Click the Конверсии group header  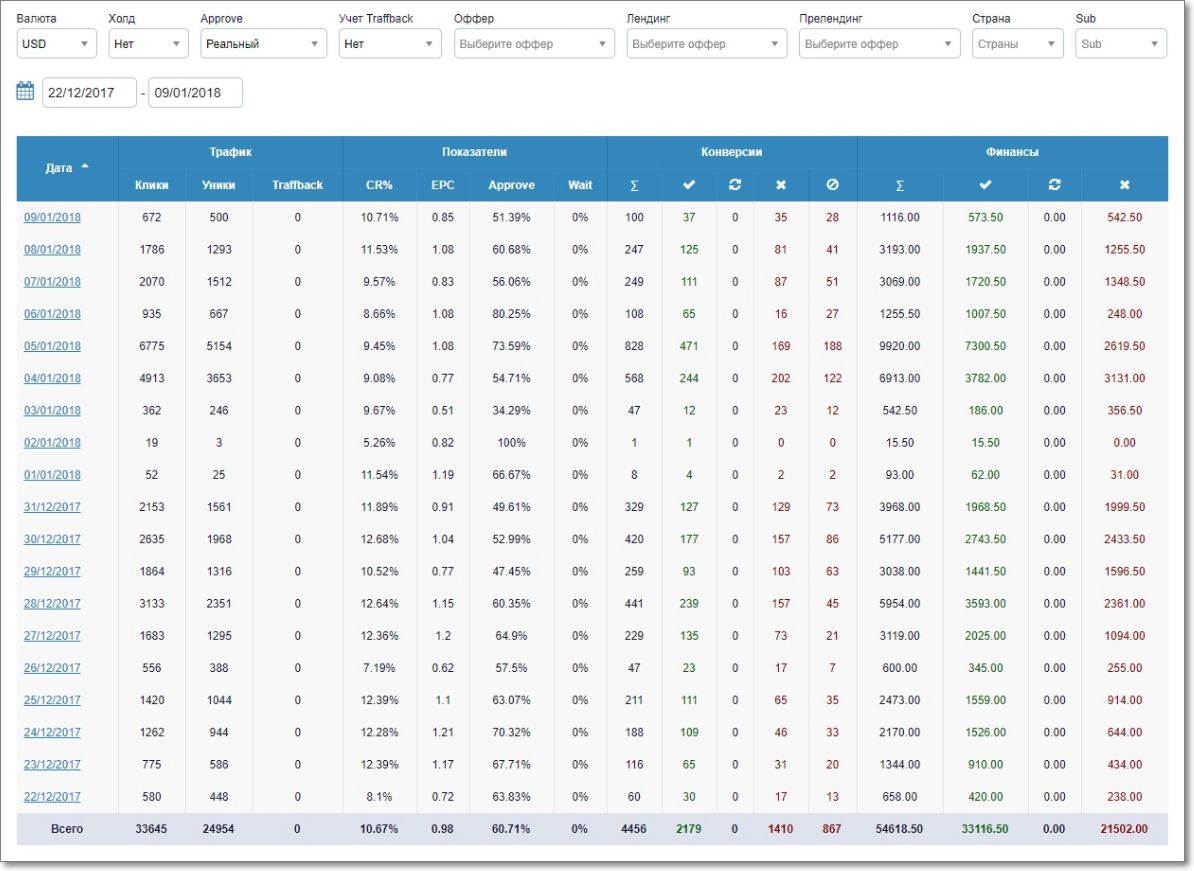(732, 152)
